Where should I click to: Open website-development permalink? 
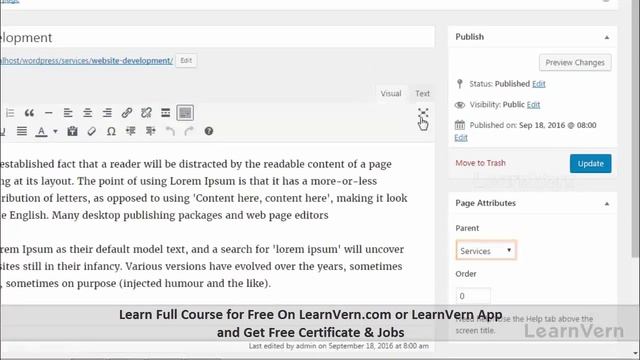tap(87, 61)
